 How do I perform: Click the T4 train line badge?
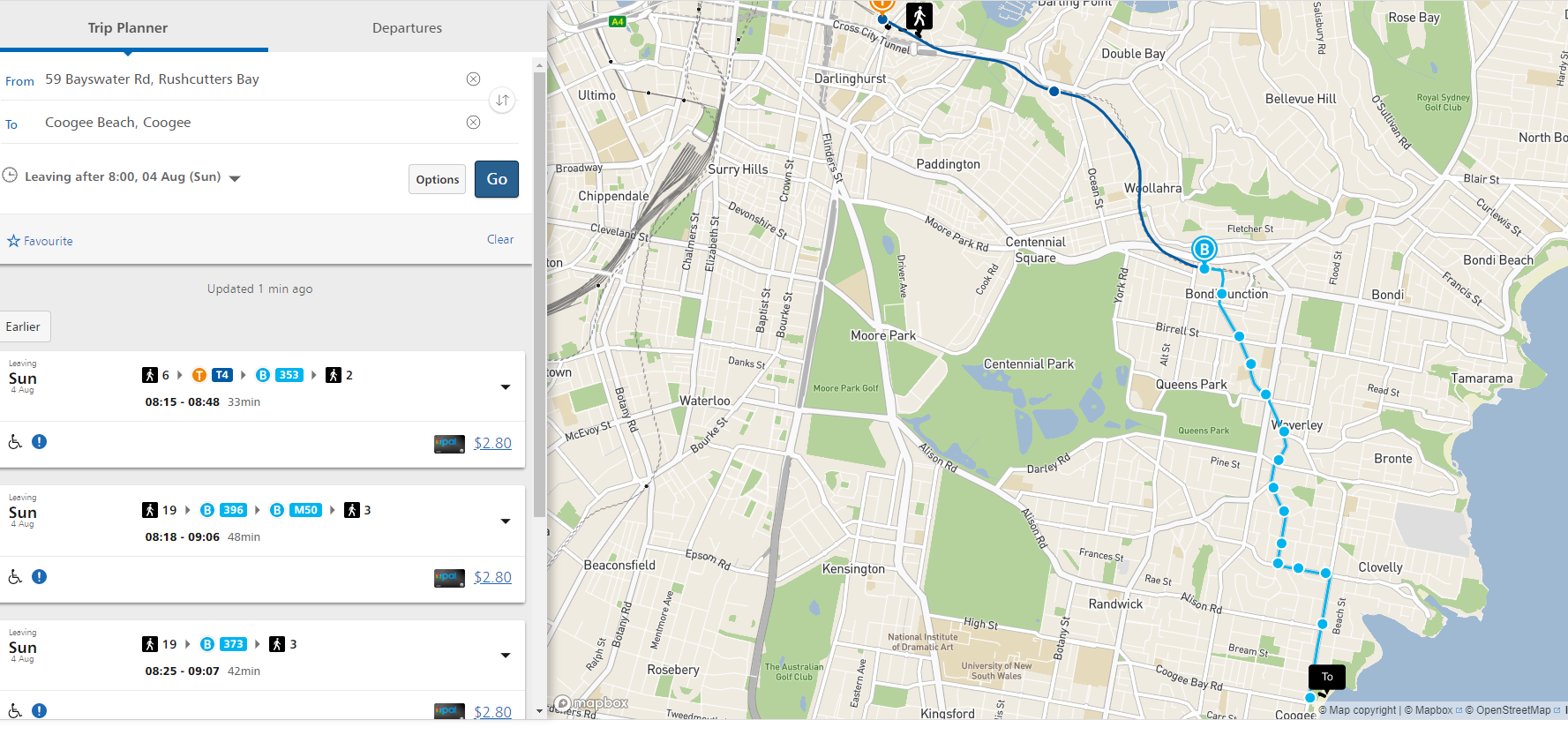(x=222, y=375)
